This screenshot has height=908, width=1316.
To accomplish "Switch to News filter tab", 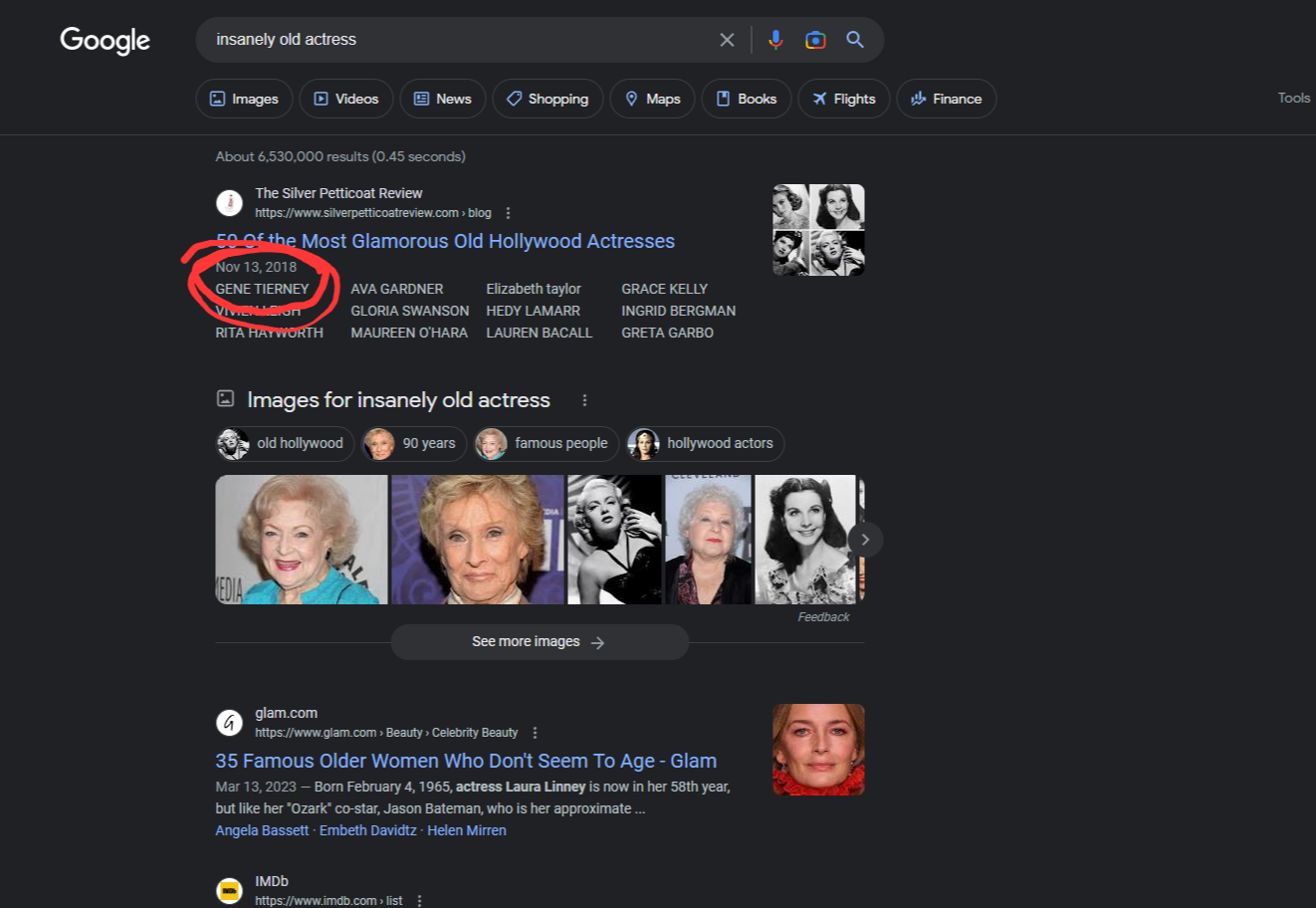I will (443, 99).
